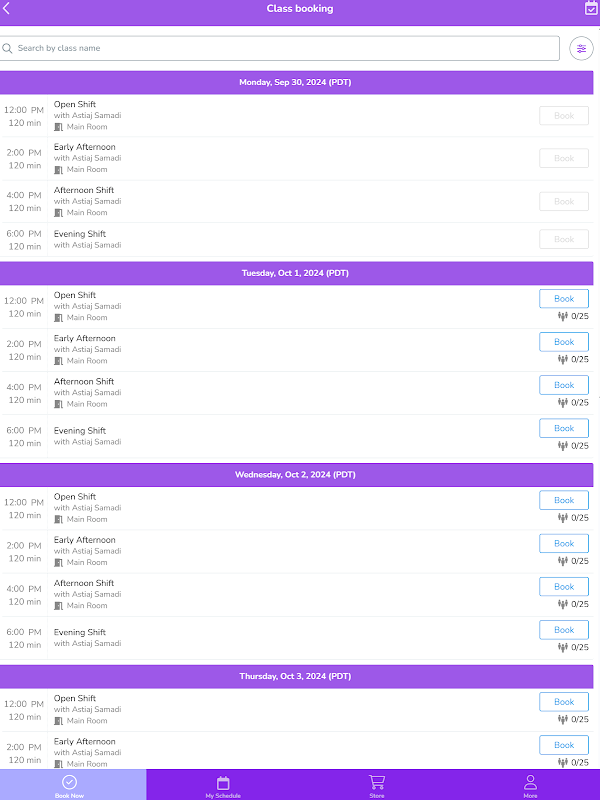Click Main Room icon for Thursday Early Afternoon

point(59,764)
